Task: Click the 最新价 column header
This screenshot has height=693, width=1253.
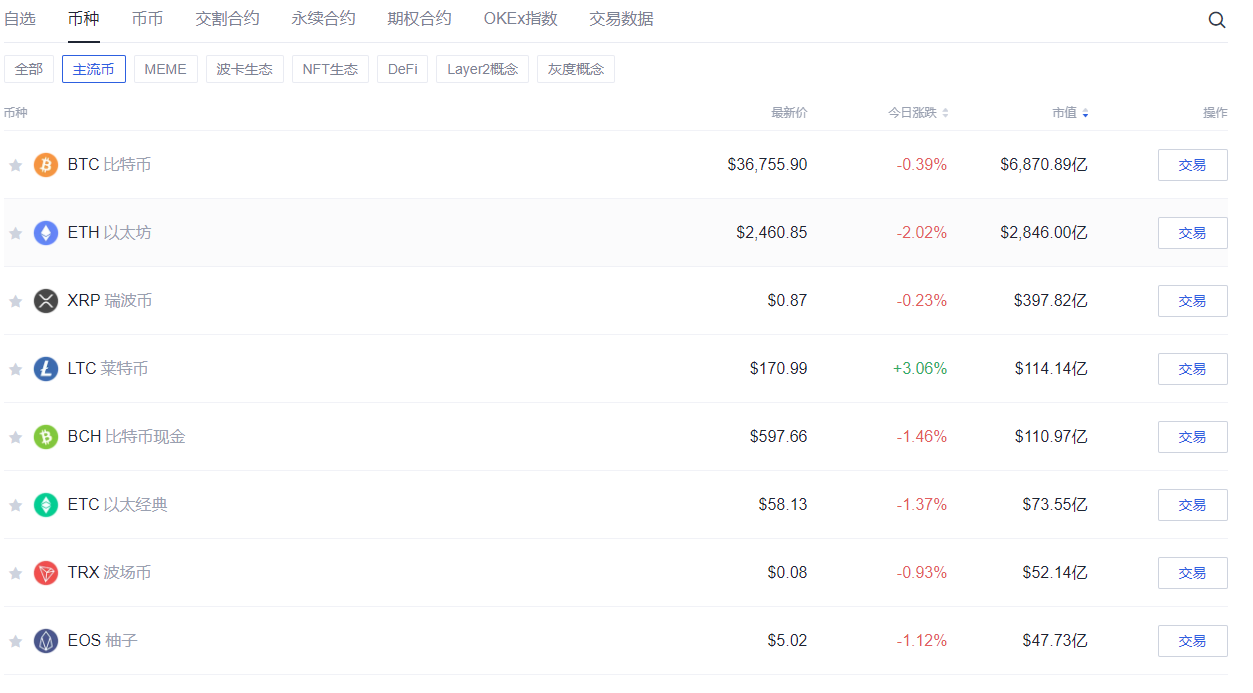Action: [789, 113]
